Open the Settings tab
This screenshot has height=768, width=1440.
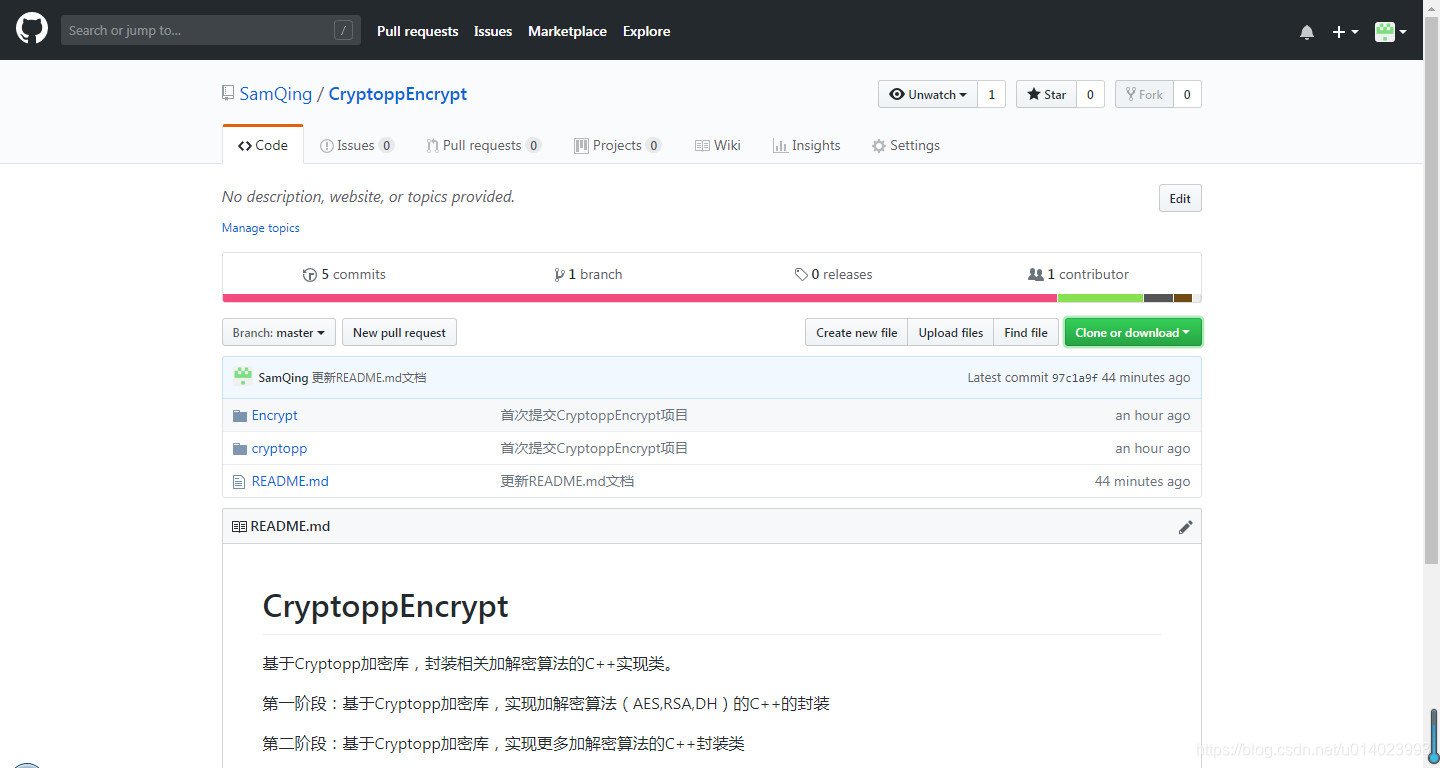[905, 145]
